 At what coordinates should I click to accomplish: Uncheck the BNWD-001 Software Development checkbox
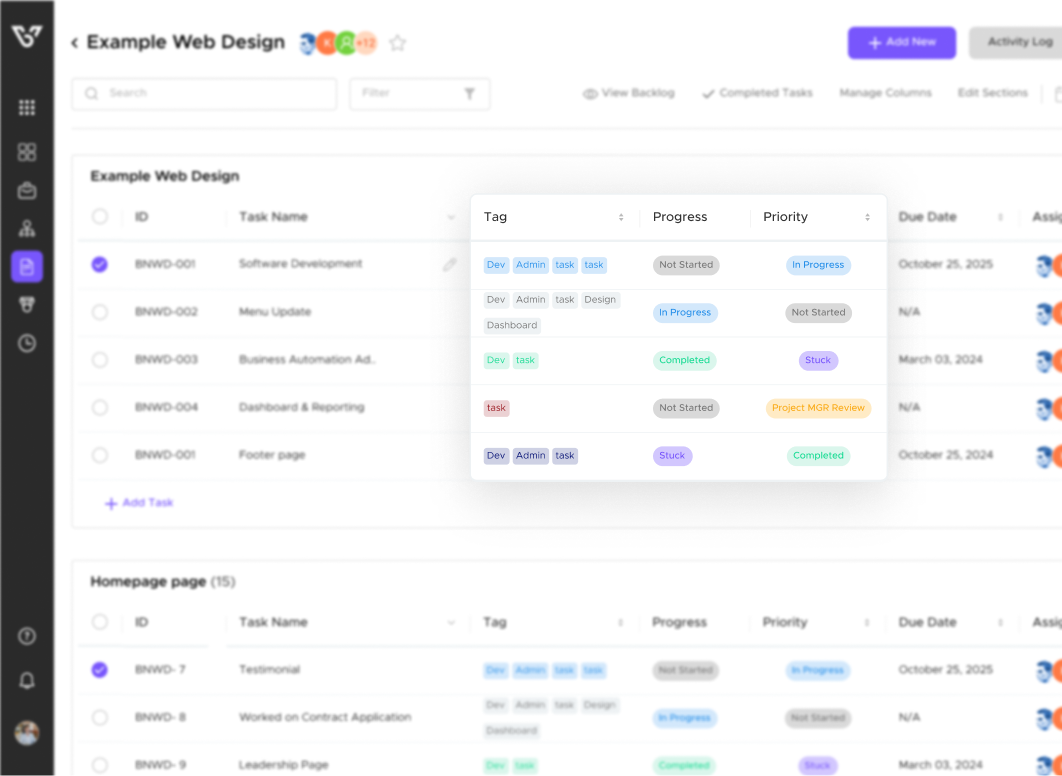coord(100,265)
